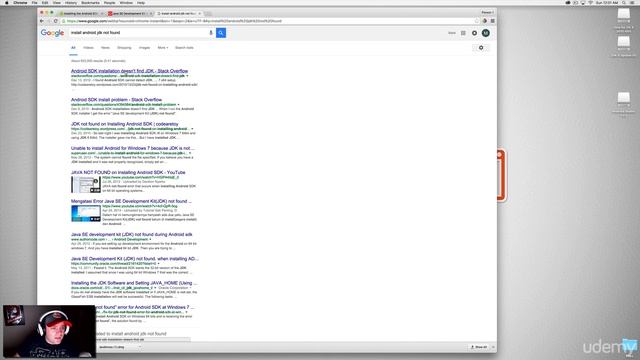Click the voice search microphone icon
Screen dimensions: 640x360
point(211,33)
